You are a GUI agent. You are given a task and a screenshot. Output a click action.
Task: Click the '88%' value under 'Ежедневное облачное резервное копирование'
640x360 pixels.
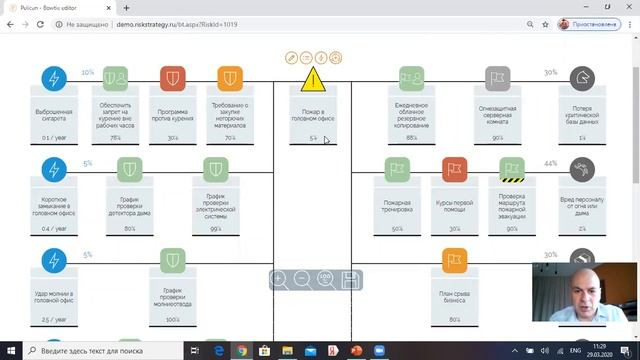(x=411, y=138)
